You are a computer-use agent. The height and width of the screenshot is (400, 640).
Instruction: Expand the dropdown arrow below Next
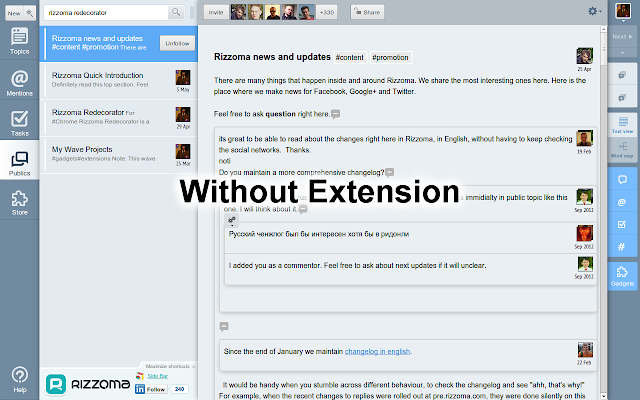(x=622, y=52)
